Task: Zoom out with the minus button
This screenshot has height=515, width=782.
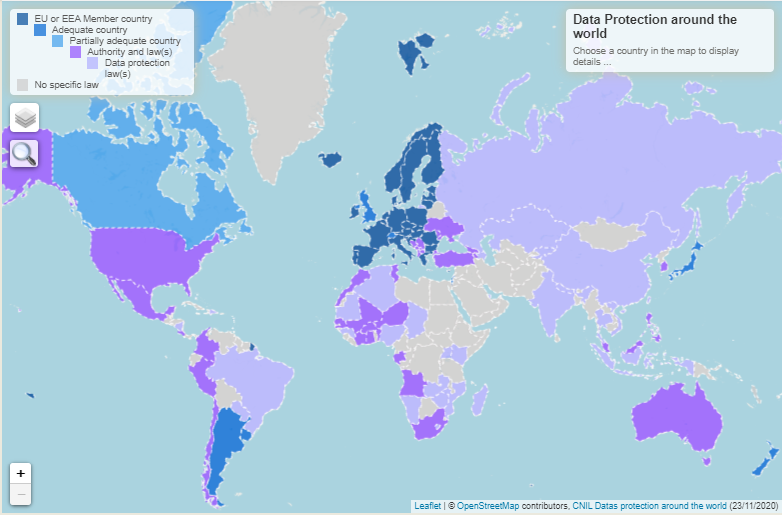Action: (20, 494)
